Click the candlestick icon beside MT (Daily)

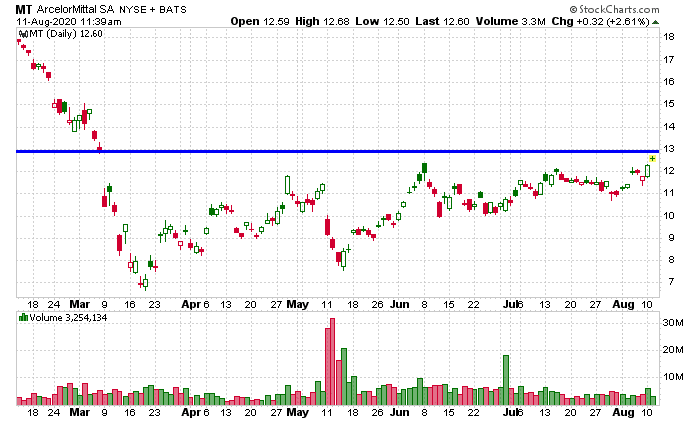[23, 34]
